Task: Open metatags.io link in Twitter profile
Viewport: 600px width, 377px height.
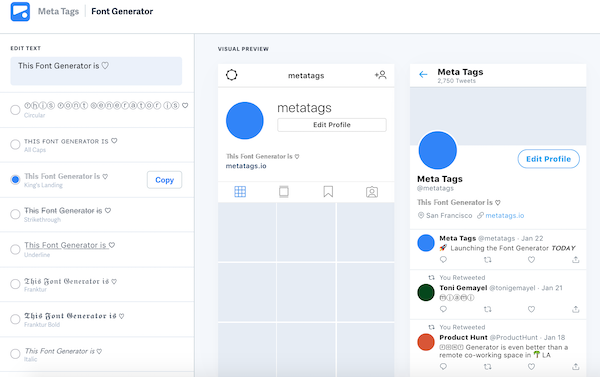Action: tap(505, 215)
